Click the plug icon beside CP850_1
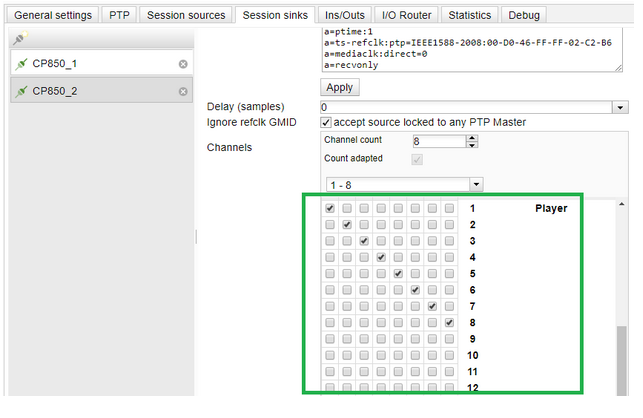This screenshot has height=418, width=643. (x=21, y=64)
